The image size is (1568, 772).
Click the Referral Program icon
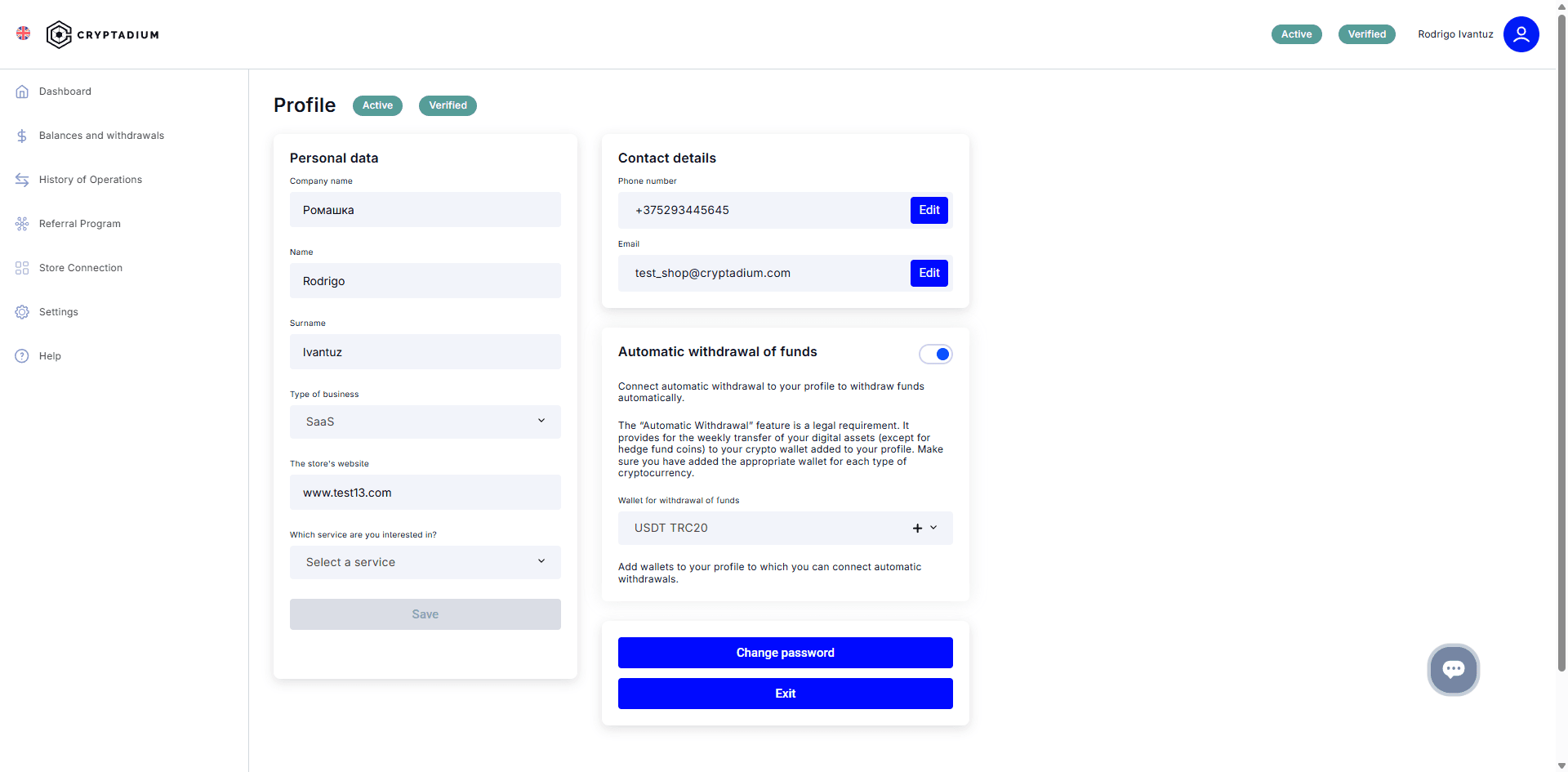click(22, 224)
